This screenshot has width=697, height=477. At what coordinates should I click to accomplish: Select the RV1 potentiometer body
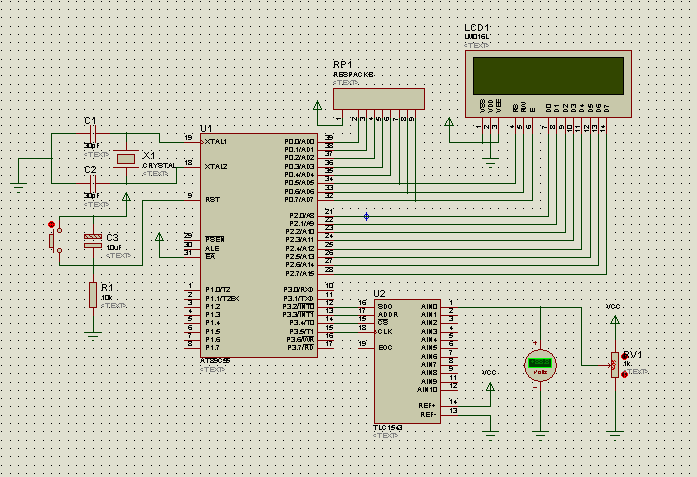pyautogui.click(x=613, y=364)
